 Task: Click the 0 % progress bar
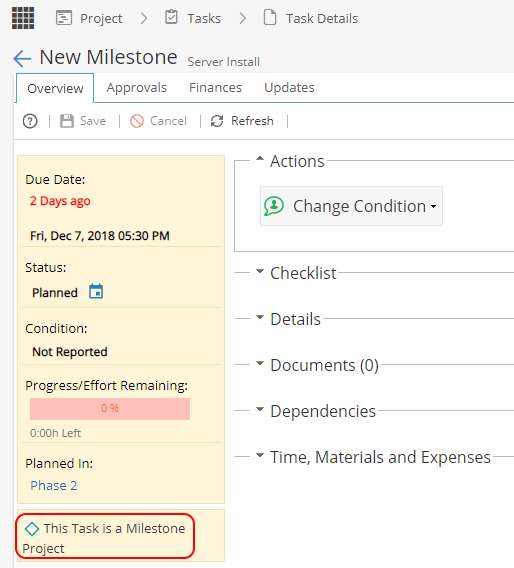(110, 409)
